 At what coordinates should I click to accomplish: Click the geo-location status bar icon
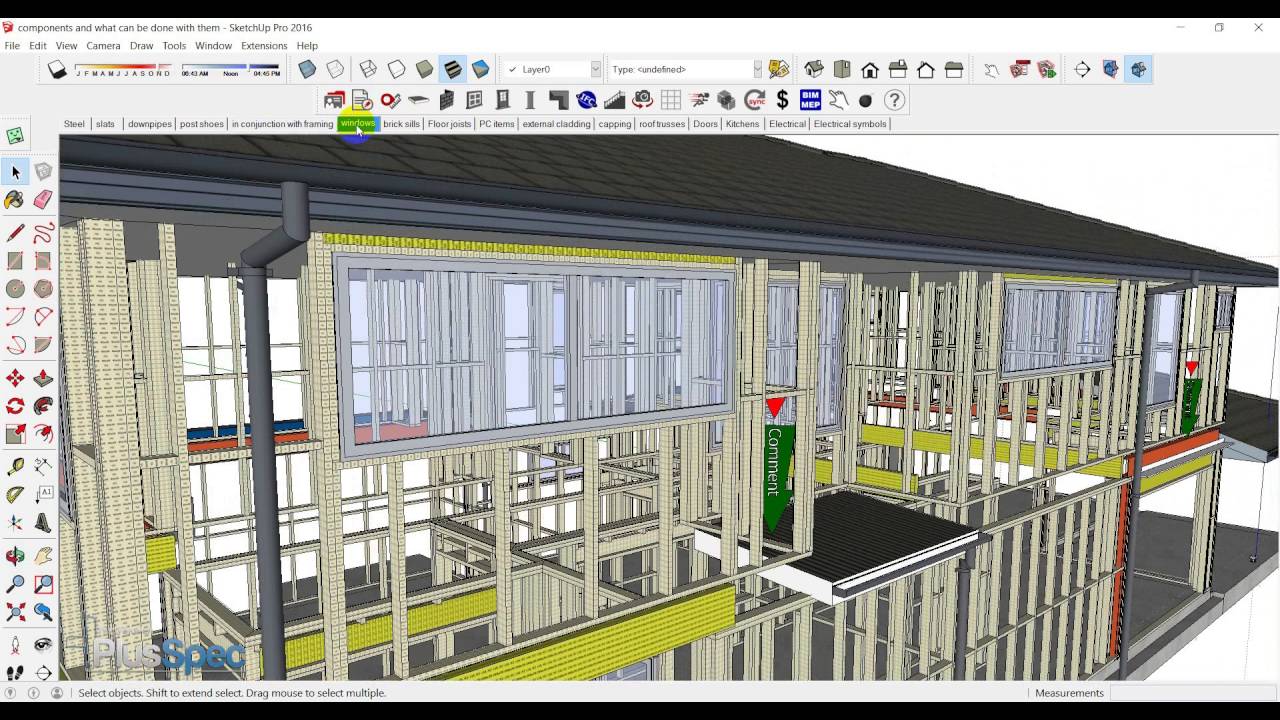pyautogui.click(x=11, y=693)
